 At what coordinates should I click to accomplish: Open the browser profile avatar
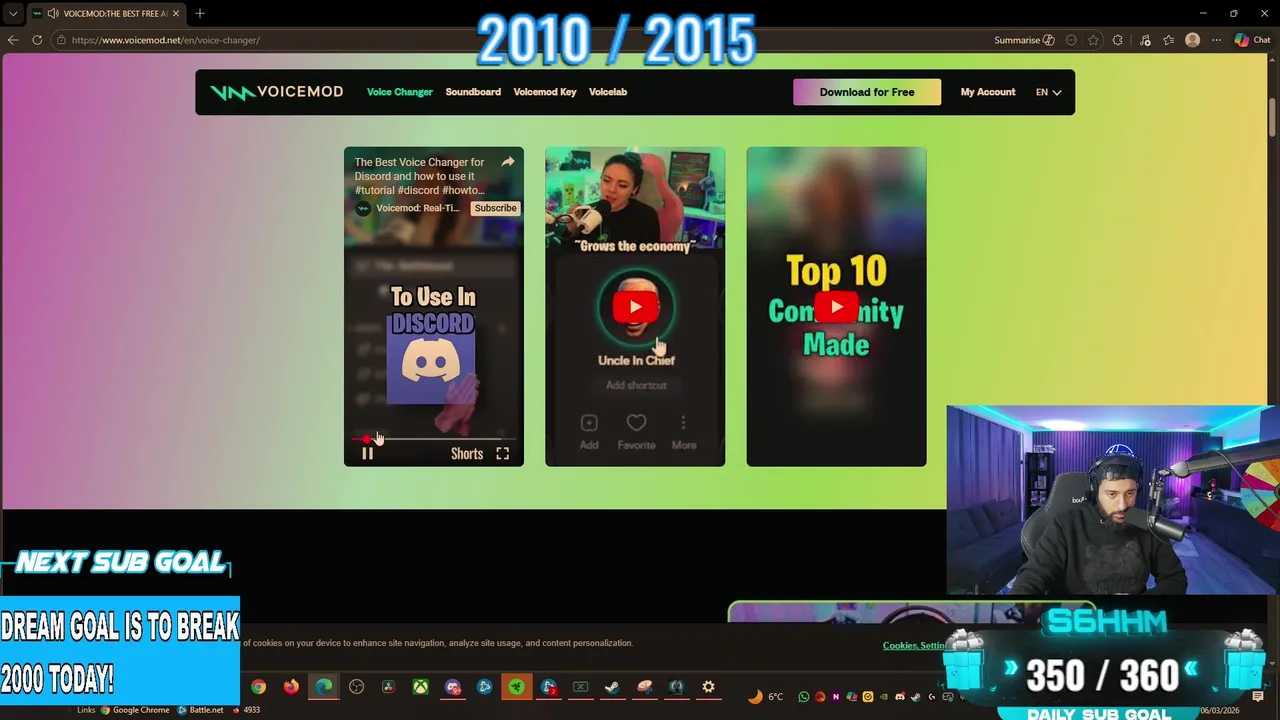1192,40
